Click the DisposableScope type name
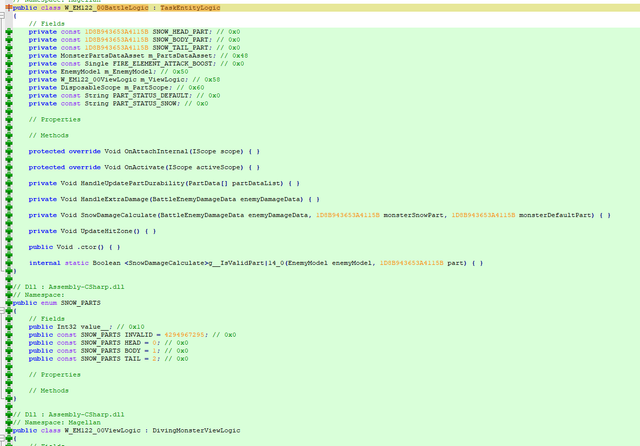 (x=91, y=87)
